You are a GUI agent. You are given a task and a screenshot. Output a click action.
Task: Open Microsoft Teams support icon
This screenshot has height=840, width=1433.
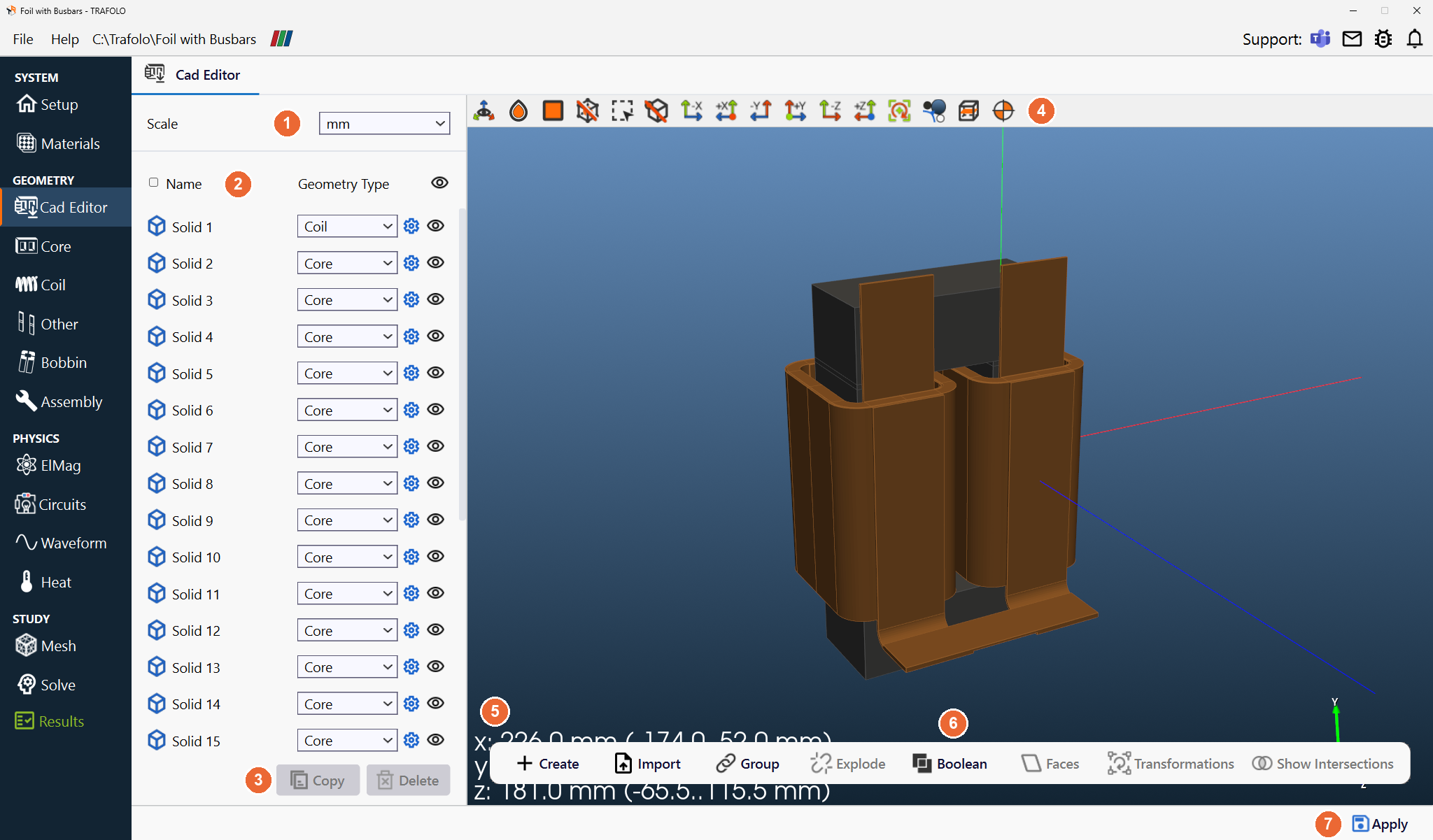click(1320, 38)
